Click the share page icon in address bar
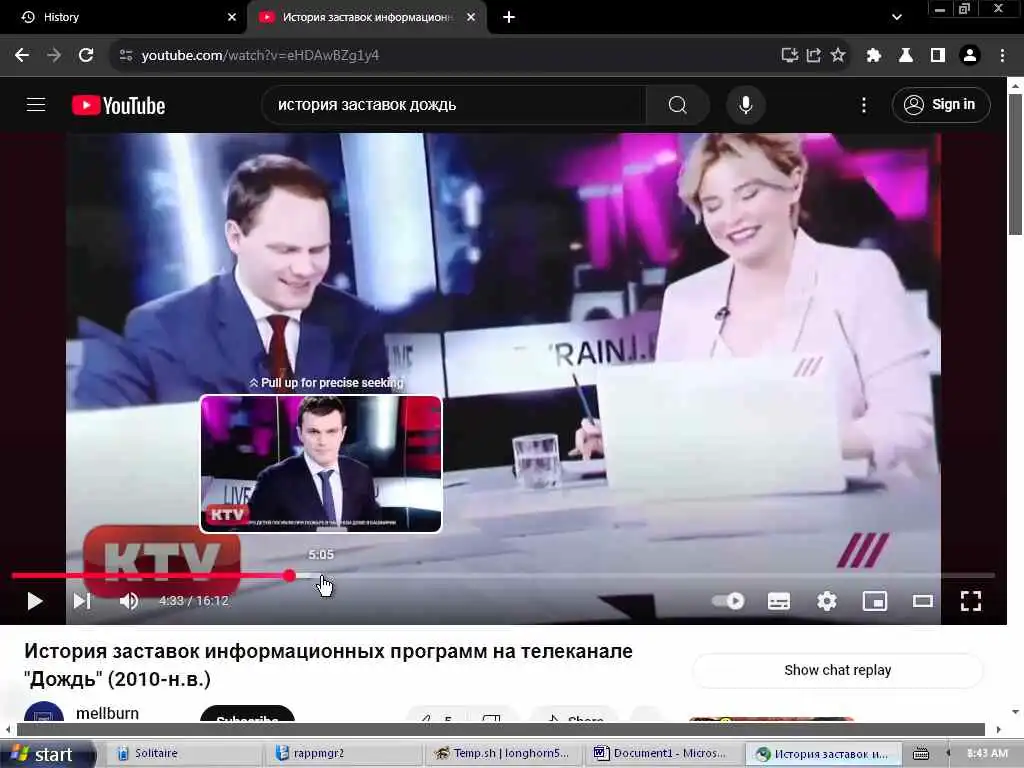Viewport: 1024px width, 768px height. coord(814,56)
